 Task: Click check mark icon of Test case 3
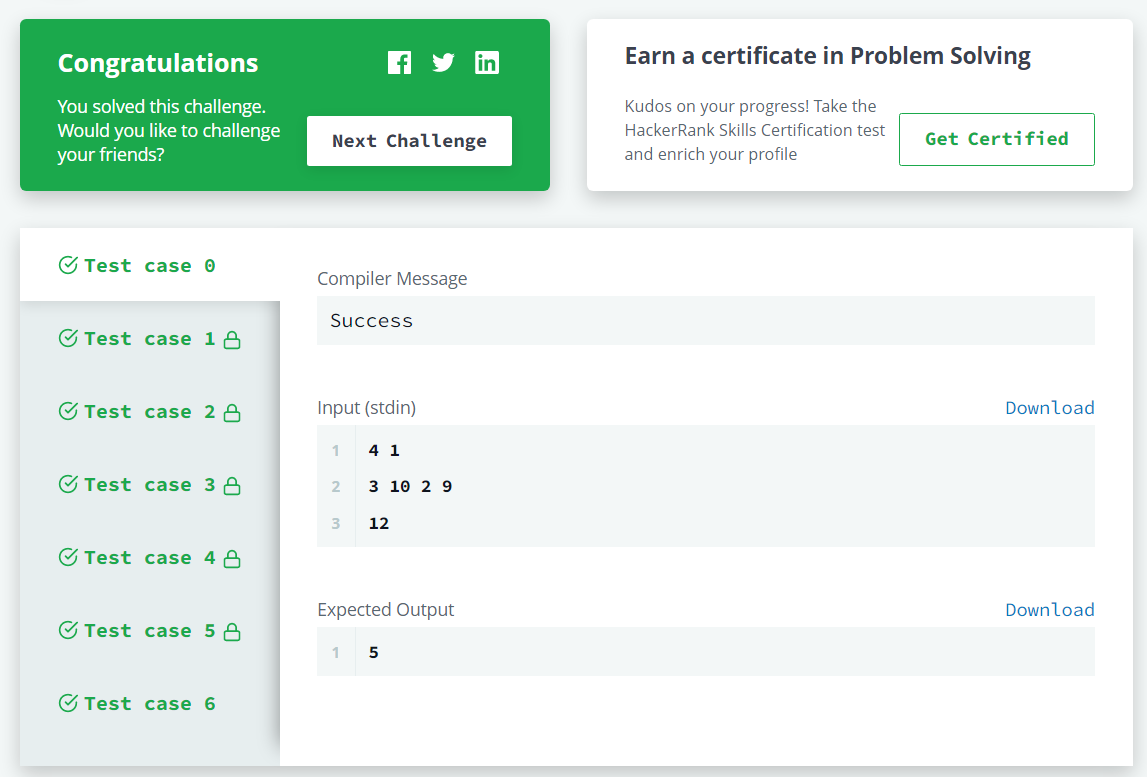68,484
